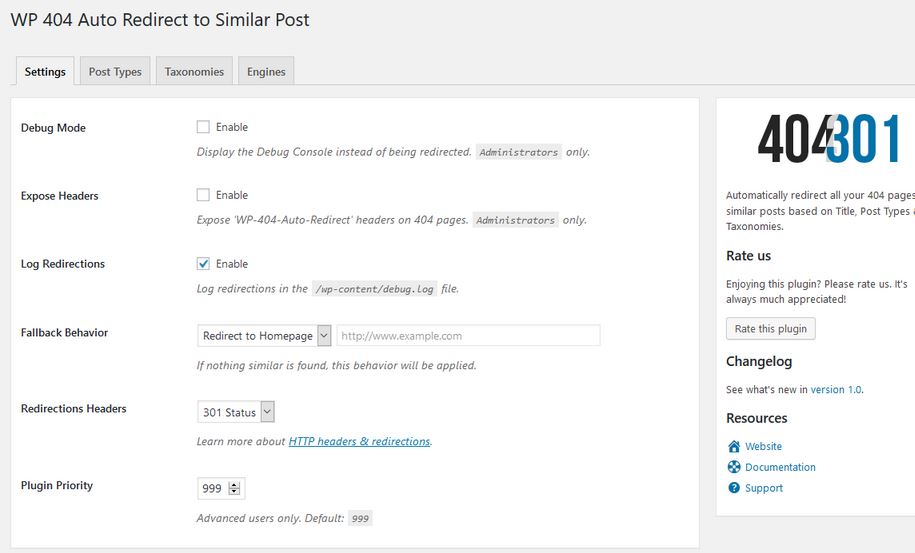
Task: Open the Documentation resource link
Action: click(780, 467)
